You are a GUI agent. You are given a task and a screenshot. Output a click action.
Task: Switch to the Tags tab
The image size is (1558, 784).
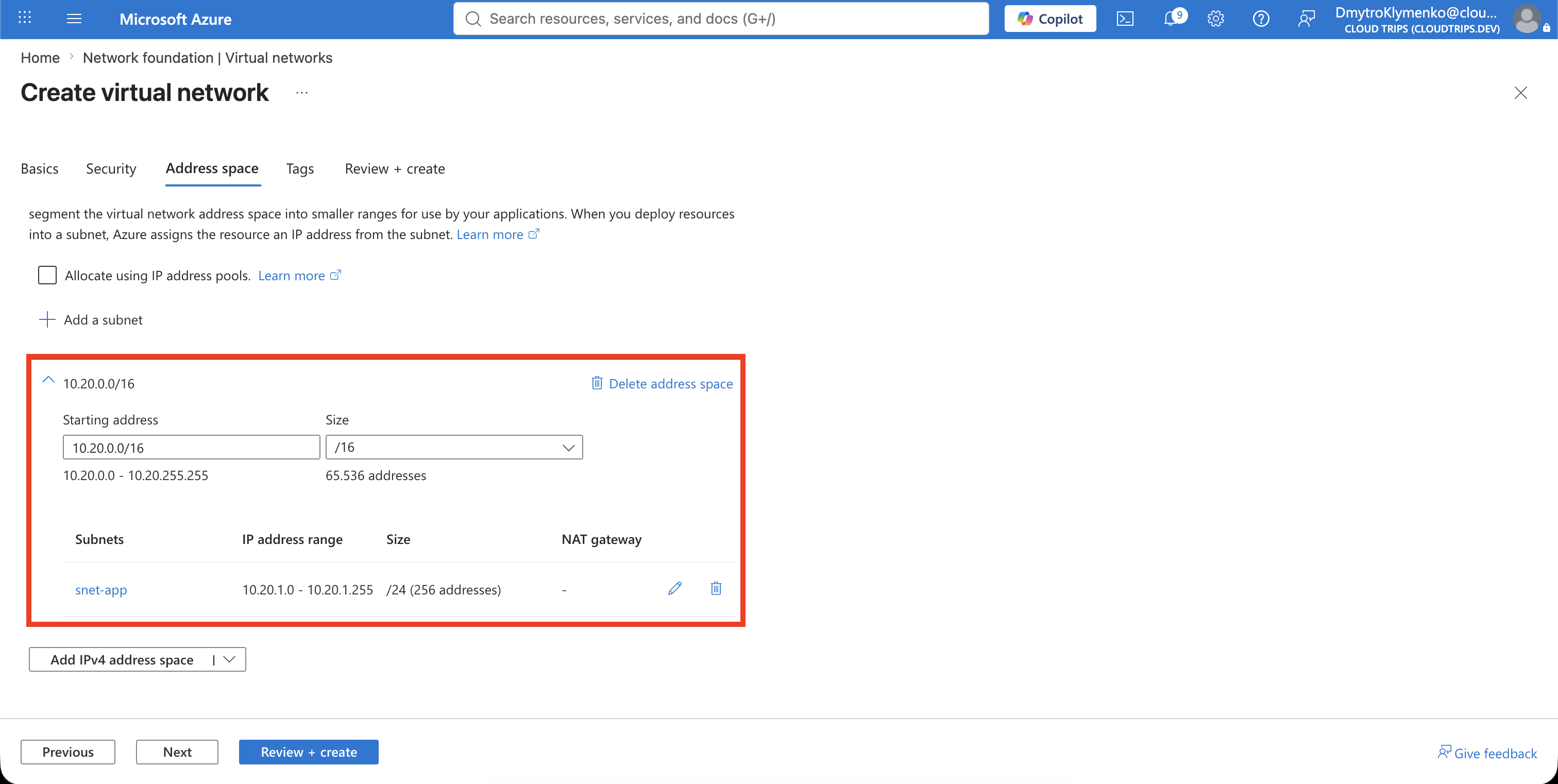pos(300,168)
